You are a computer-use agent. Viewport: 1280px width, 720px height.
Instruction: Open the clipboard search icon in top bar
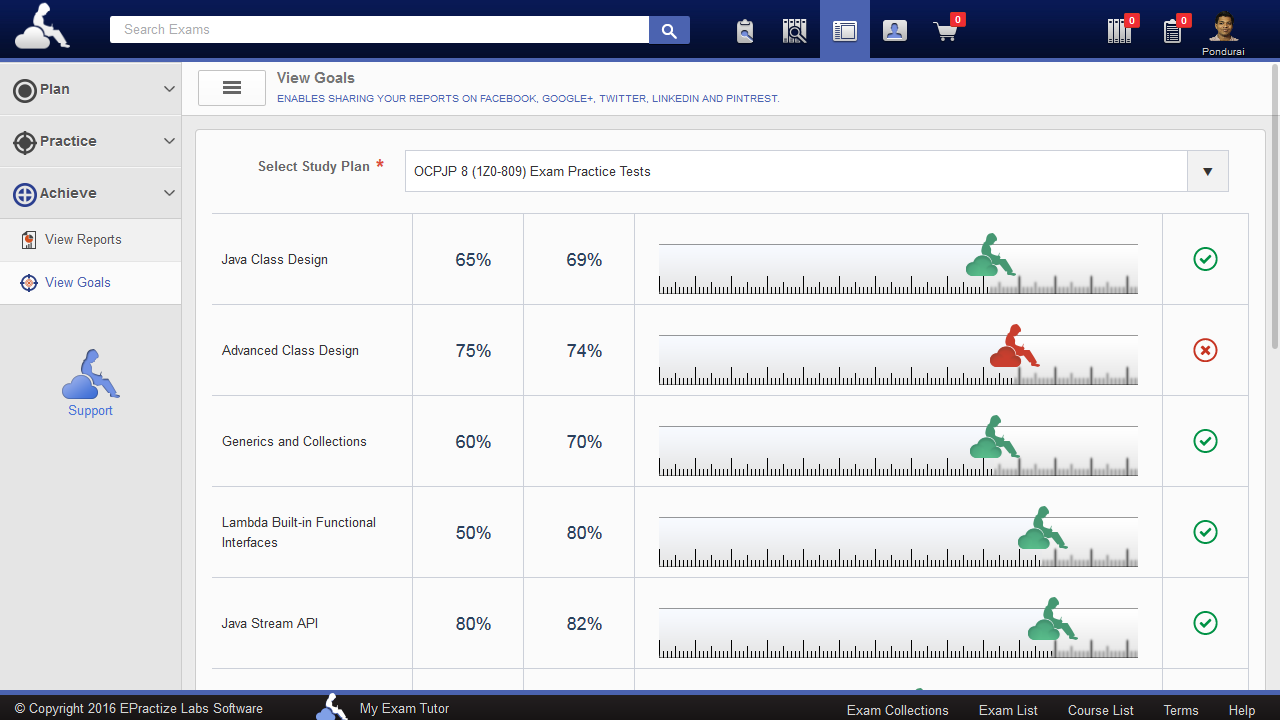(x=744, y=31)
